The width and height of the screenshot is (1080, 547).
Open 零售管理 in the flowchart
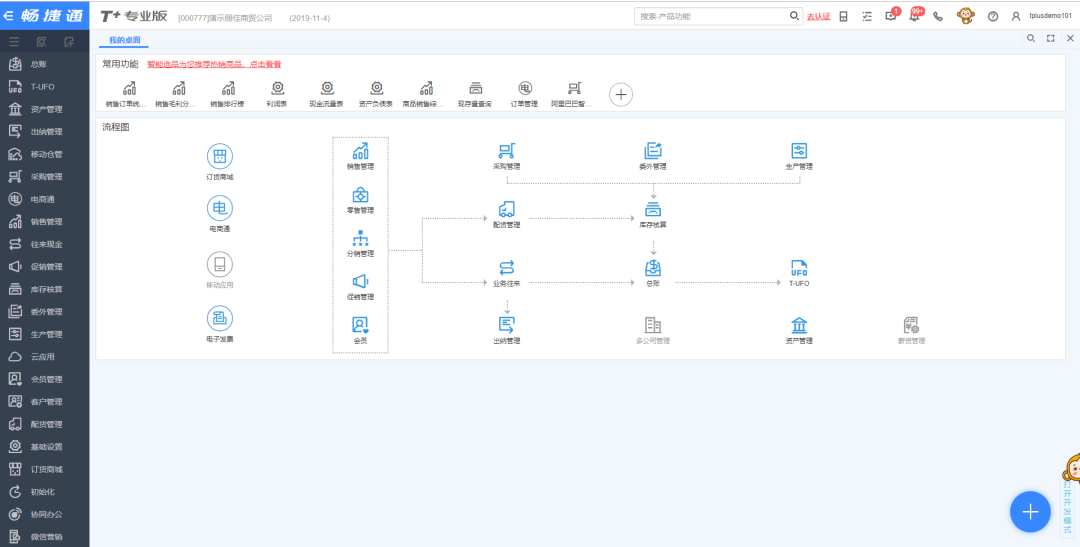(360, 200)
